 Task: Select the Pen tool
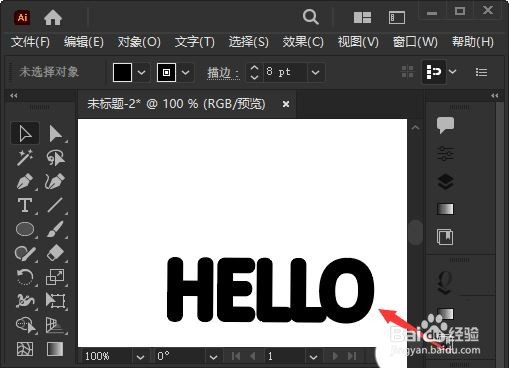[x=25, y=181]
